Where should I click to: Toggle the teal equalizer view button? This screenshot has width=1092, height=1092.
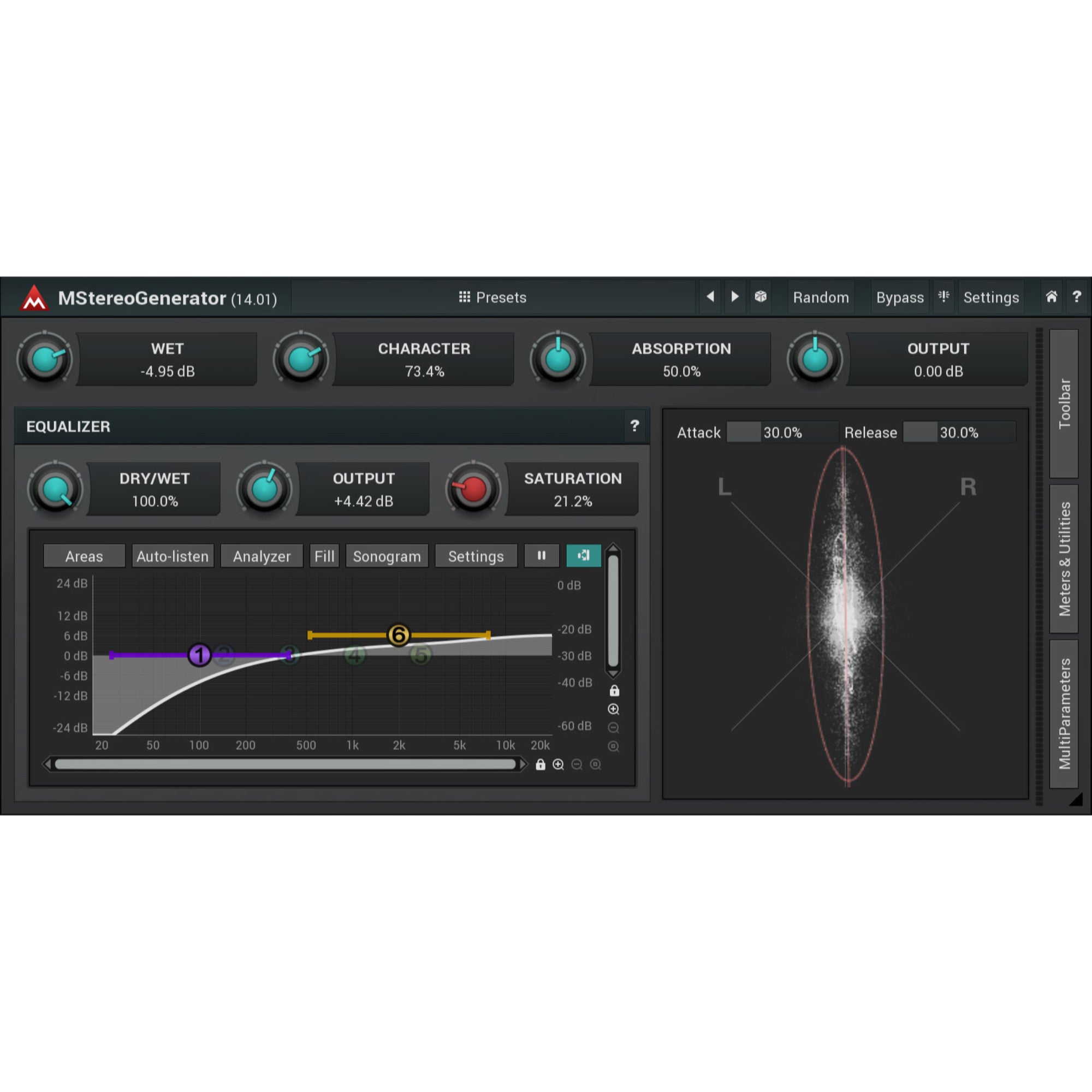pos(583,556)
